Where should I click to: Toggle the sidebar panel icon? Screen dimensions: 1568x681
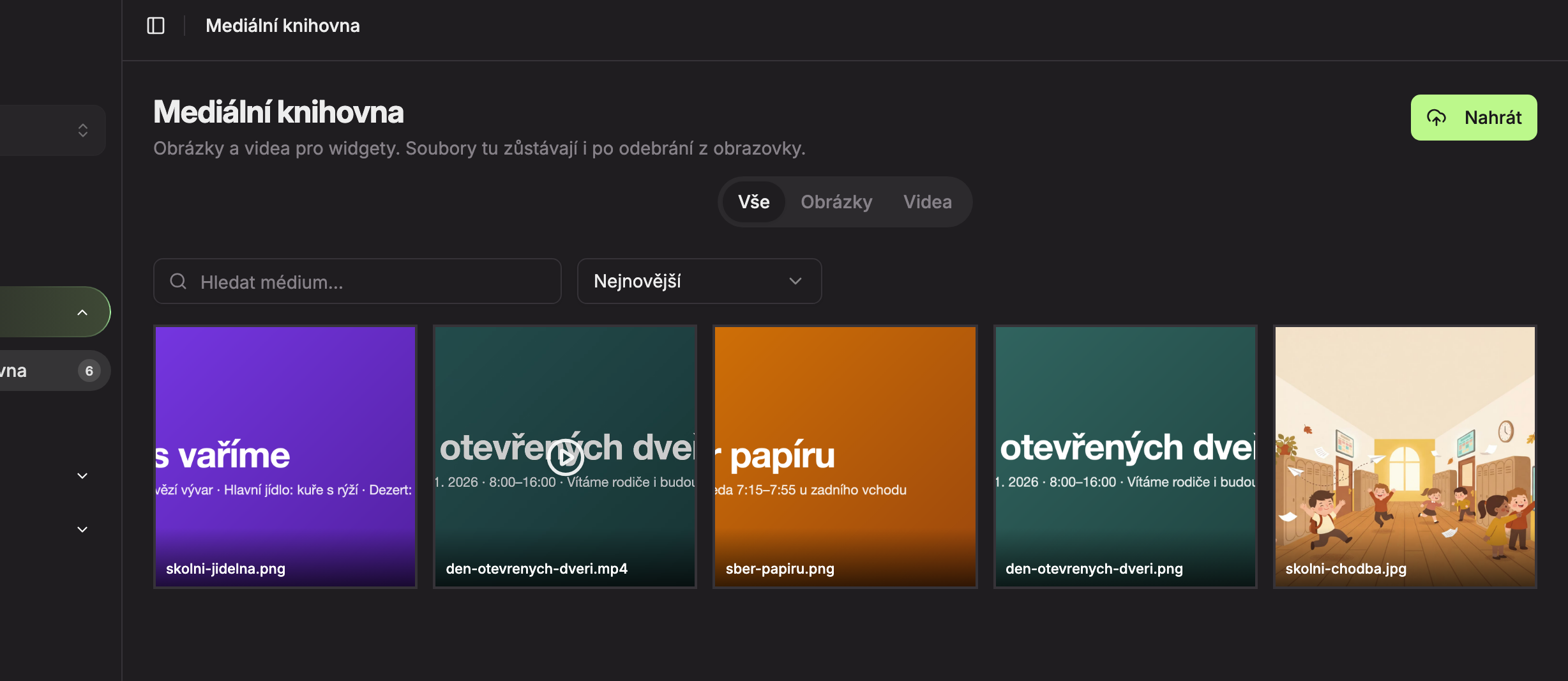(x=156, y=26)
